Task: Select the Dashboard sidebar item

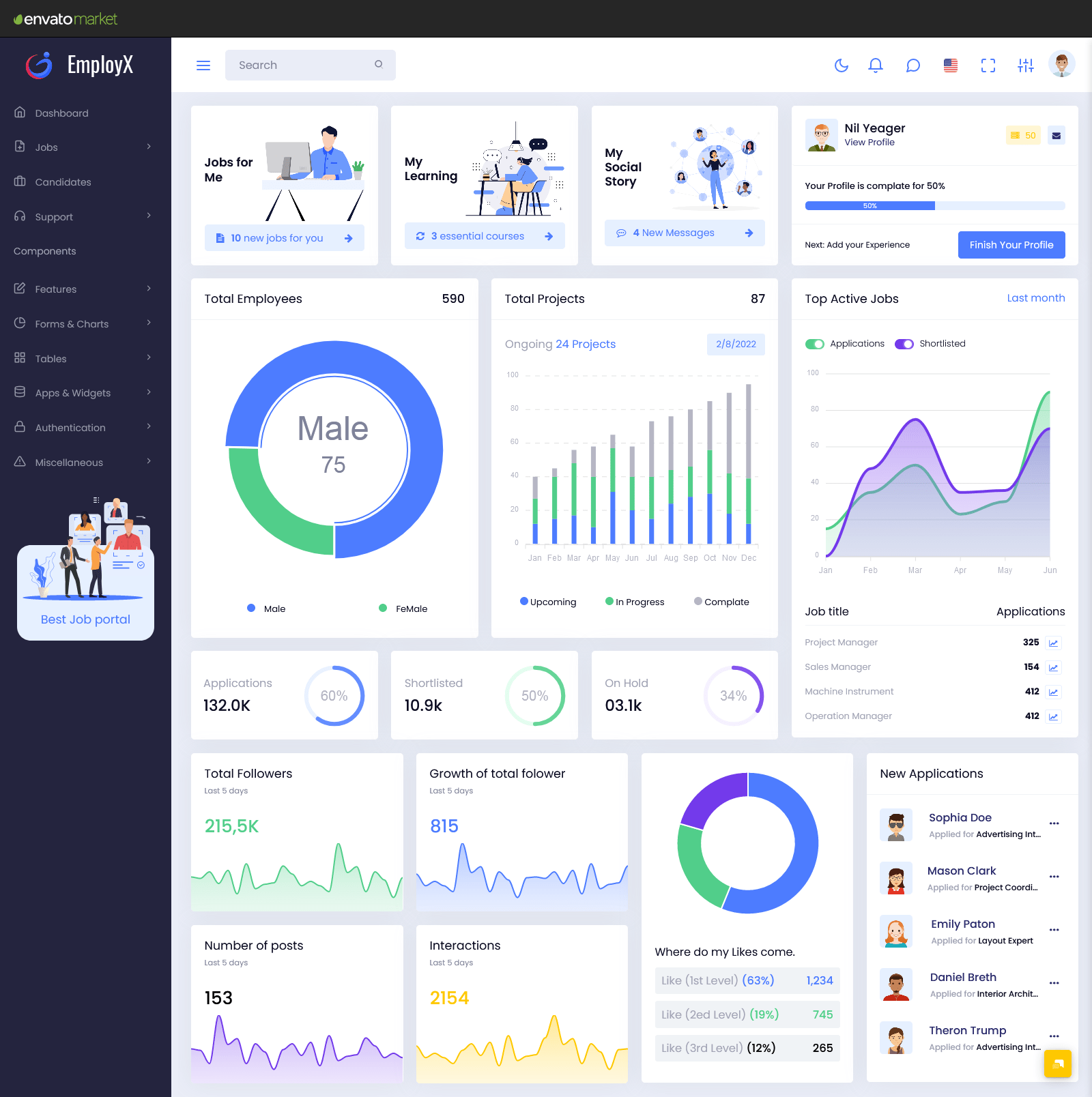Action: coord(61,113)
